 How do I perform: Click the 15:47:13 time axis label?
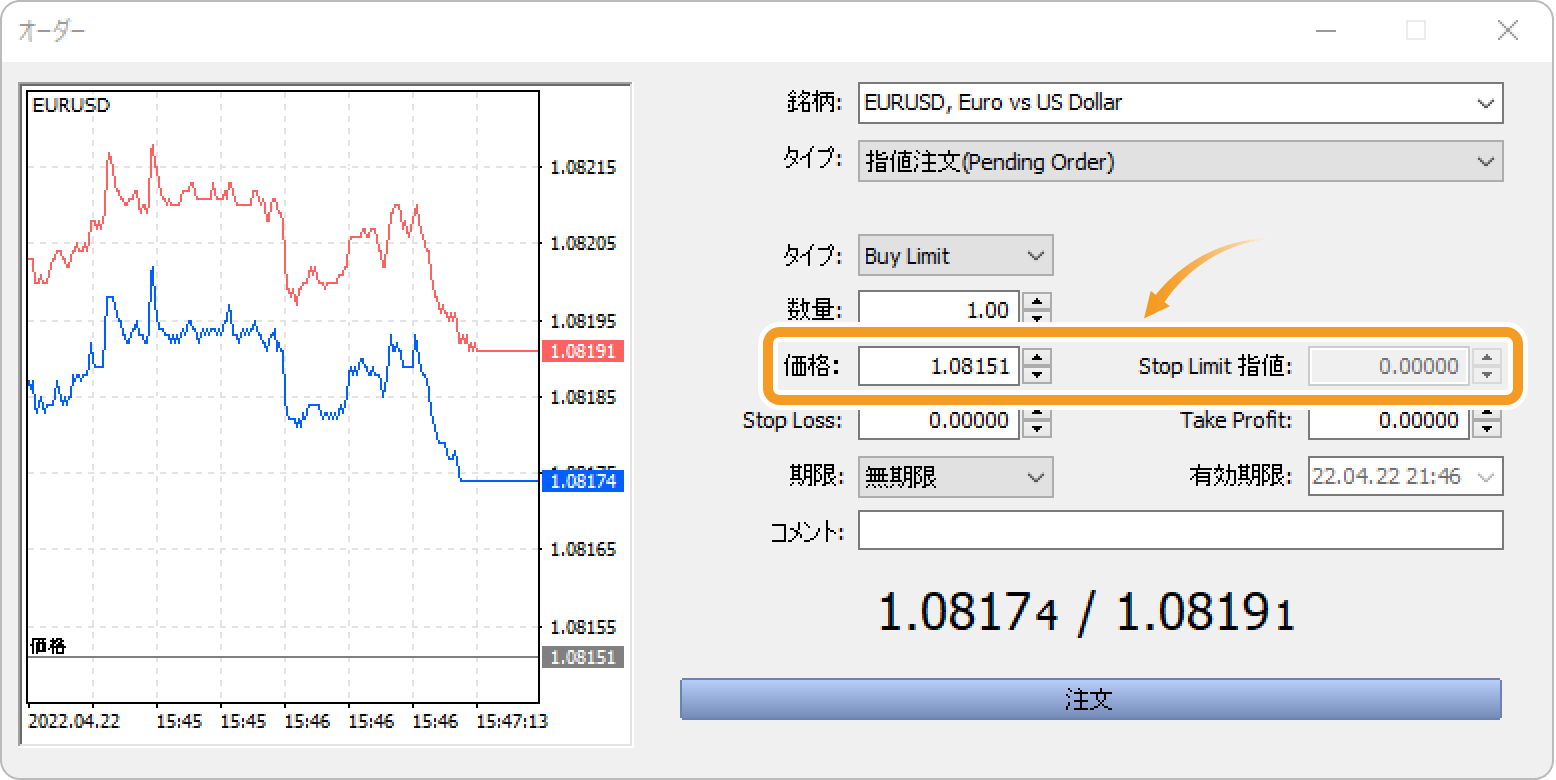click(x=511, y=721)
